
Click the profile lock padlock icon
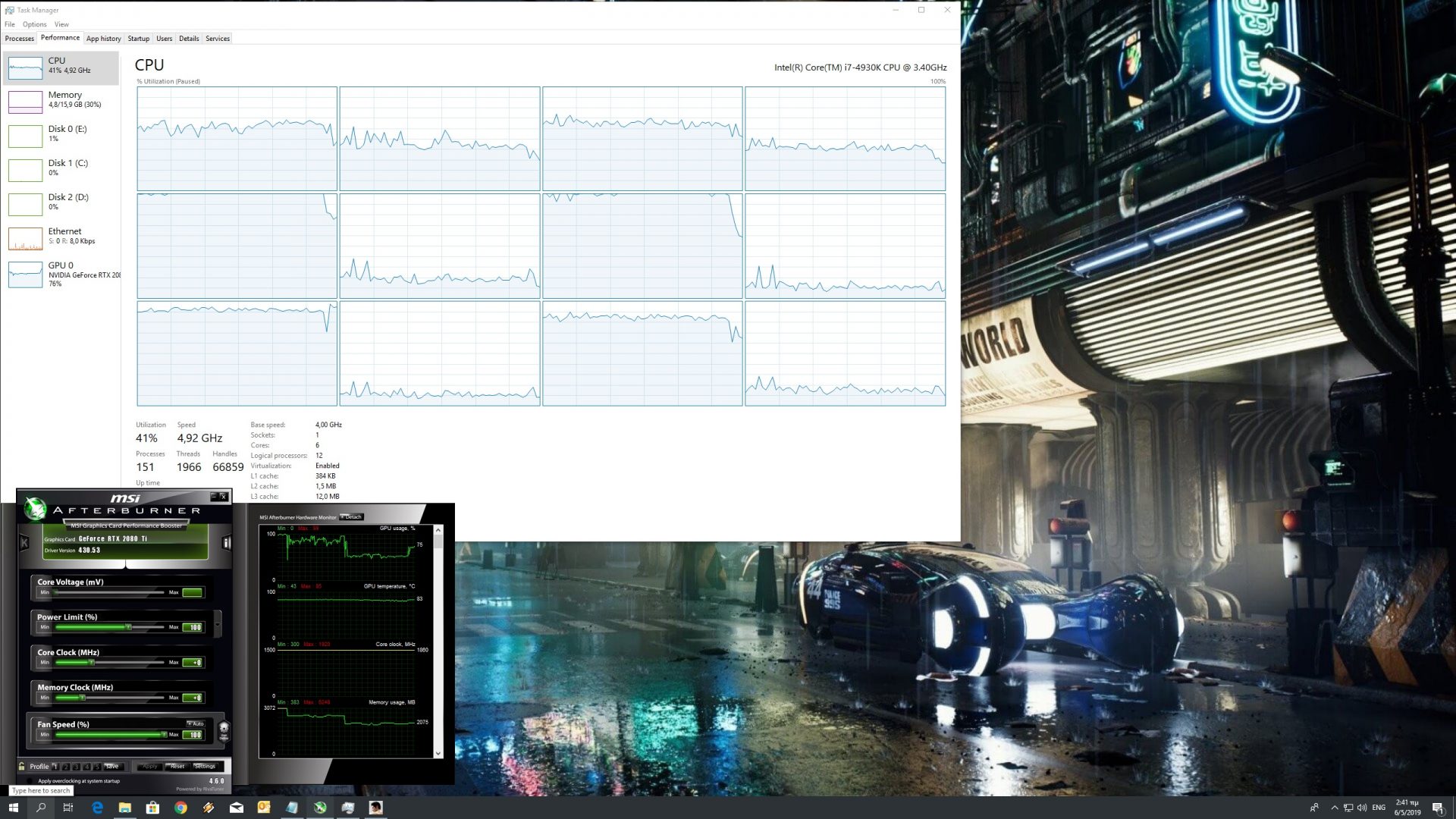point(22,766)
